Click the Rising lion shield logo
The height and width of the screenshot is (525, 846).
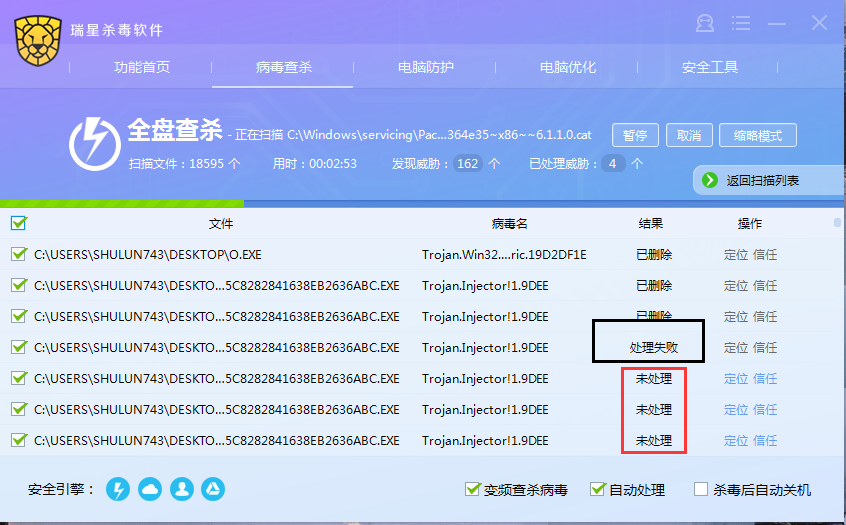(38, 40)
